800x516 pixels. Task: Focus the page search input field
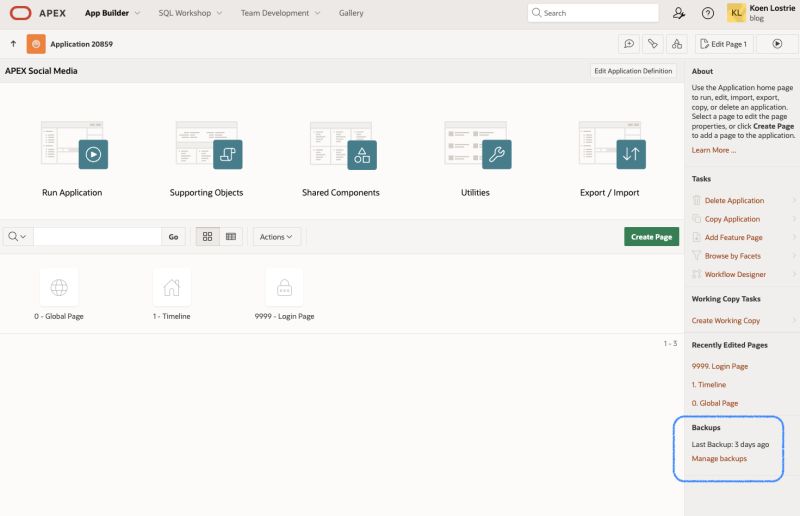coord(97,236)
